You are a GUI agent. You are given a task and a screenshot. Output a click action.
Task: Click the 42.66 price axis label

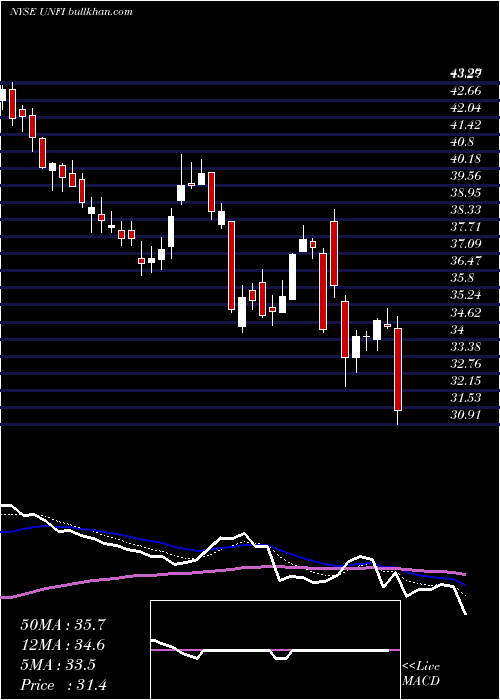pyautogui.click(x=465, y=91)
